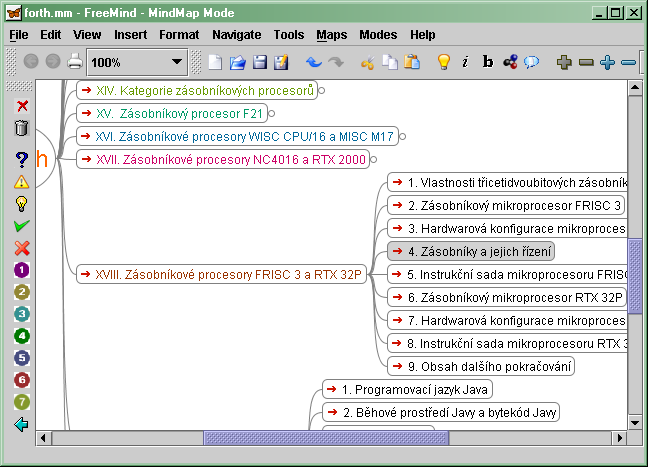The width and height of the screenshot is (648, 467).
Task: Select node 1. Programovací jazyk Java
Action: coord(408,389)
